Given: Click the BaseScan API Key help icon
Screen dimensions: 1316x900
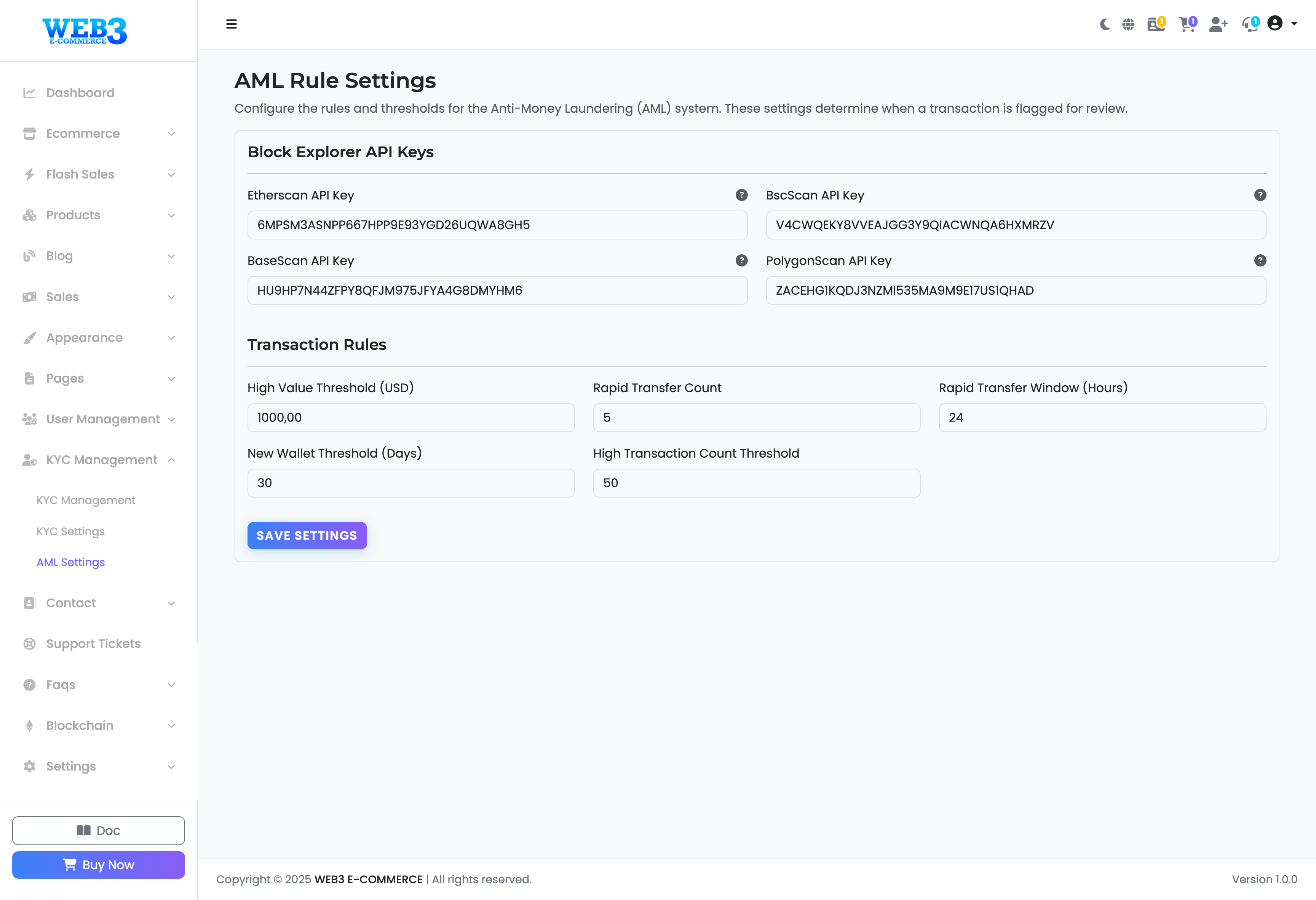Looking at the screenshot, I should pyautogui.click(x=741, y=260).
